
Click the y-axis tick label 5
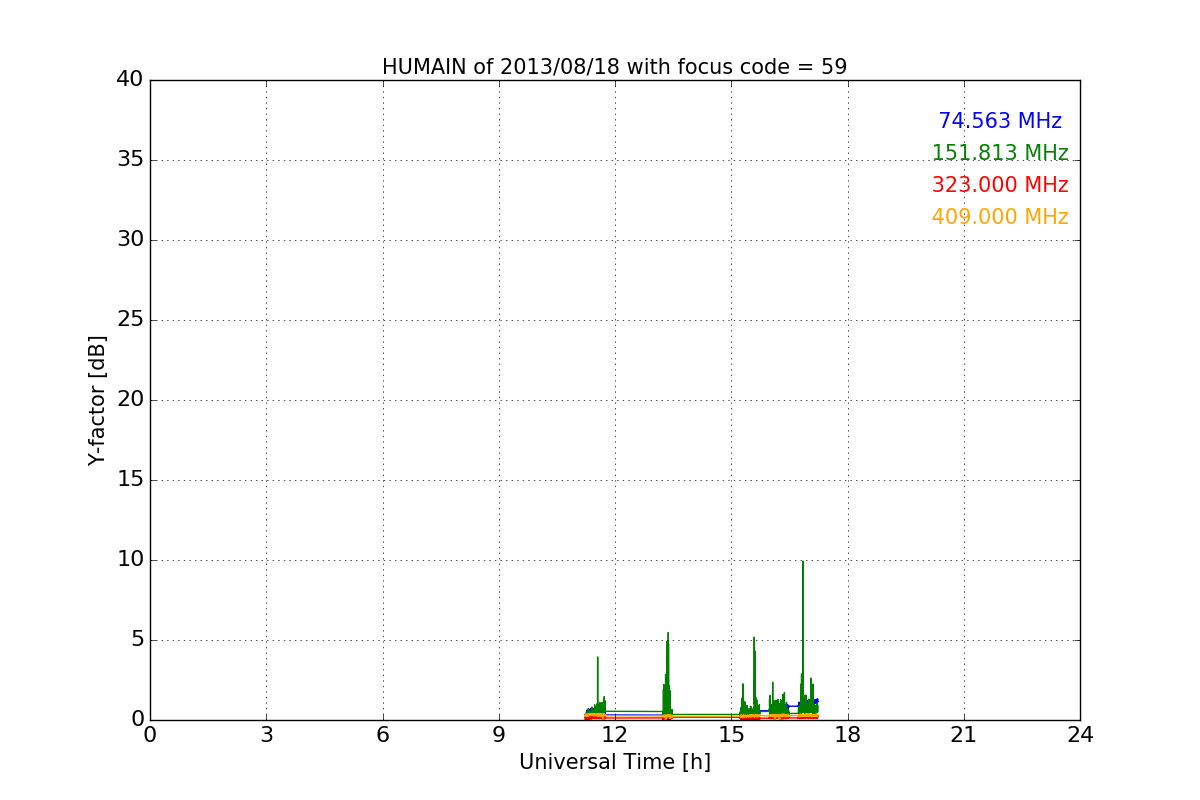(x=137, y=640)
